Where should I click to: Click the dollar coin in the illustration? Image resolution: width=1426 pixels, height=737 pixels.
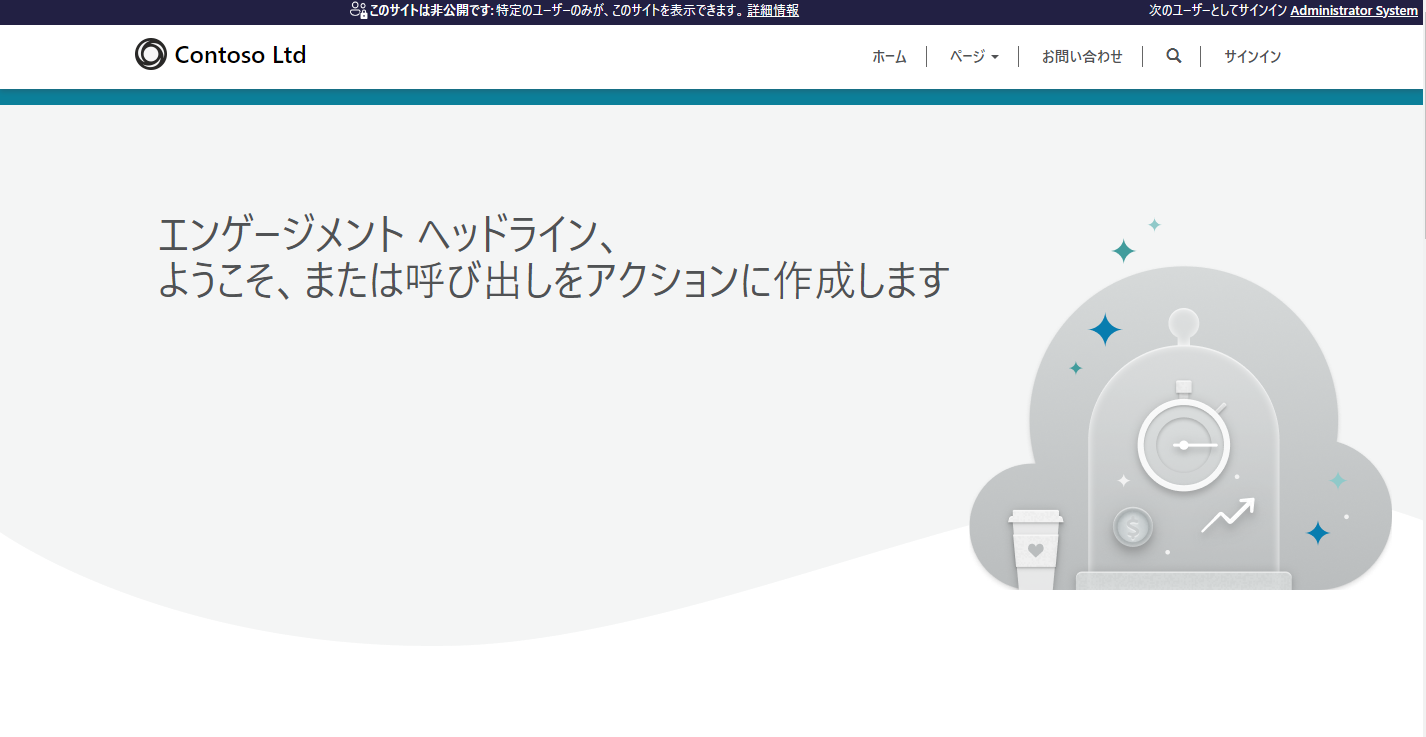click(1131, 527)
